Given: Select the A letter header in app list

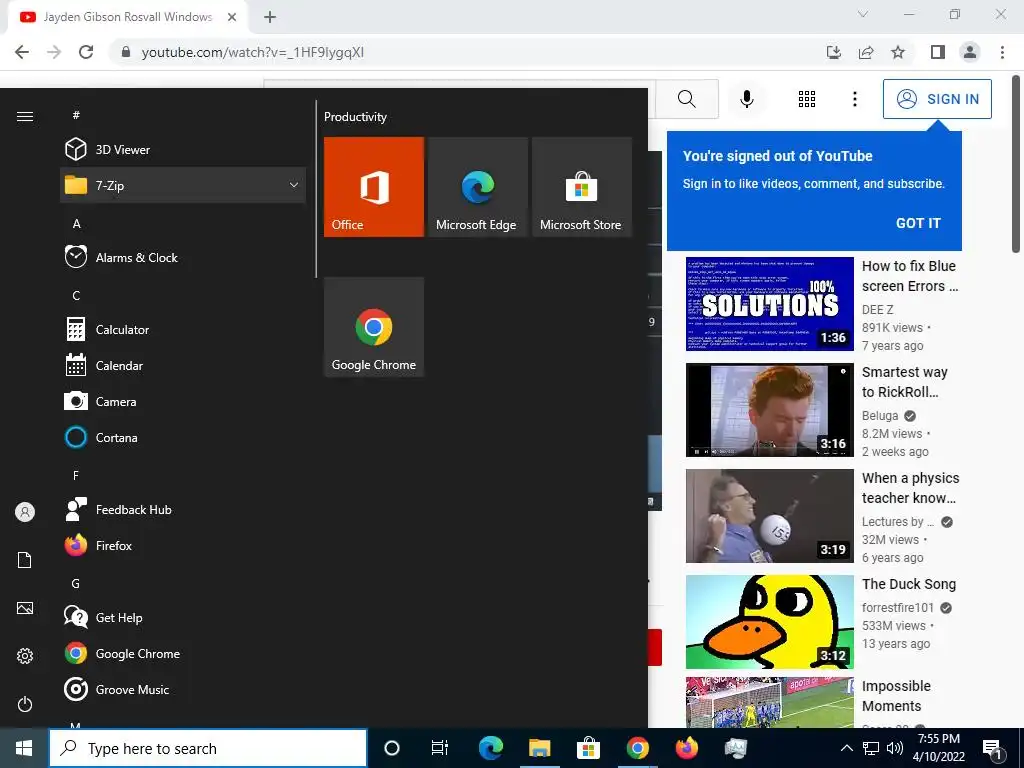Looking at the screenshot, I should [76, 223].
